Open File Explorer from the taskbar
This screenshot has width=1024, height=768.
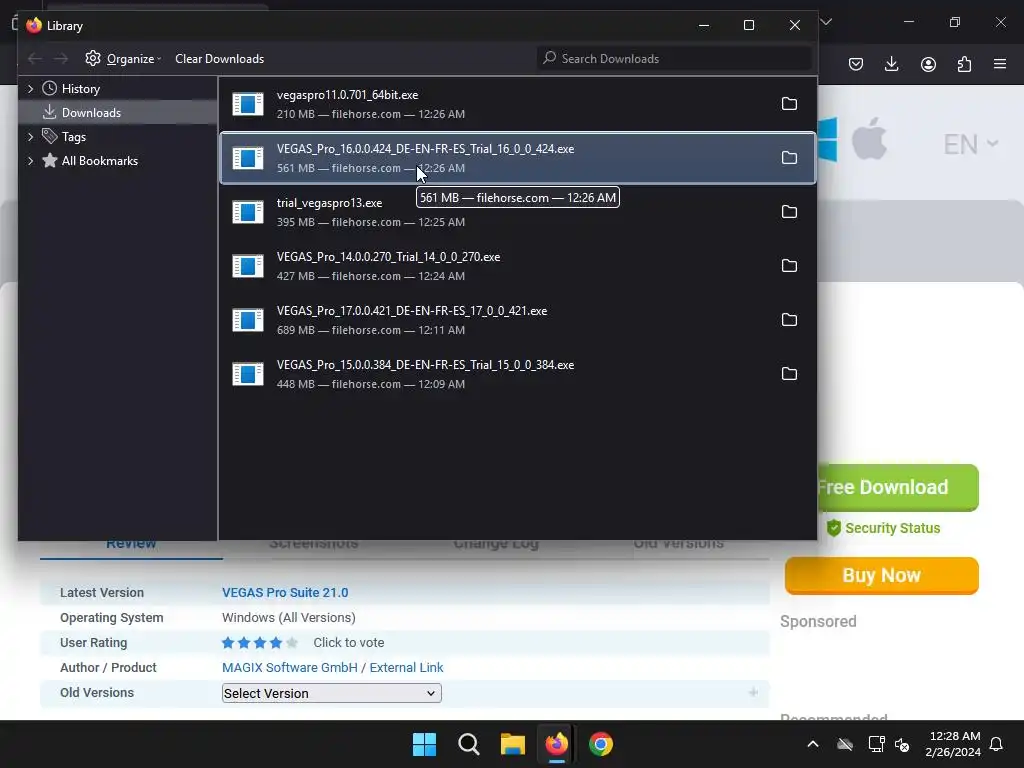(513, 744)
